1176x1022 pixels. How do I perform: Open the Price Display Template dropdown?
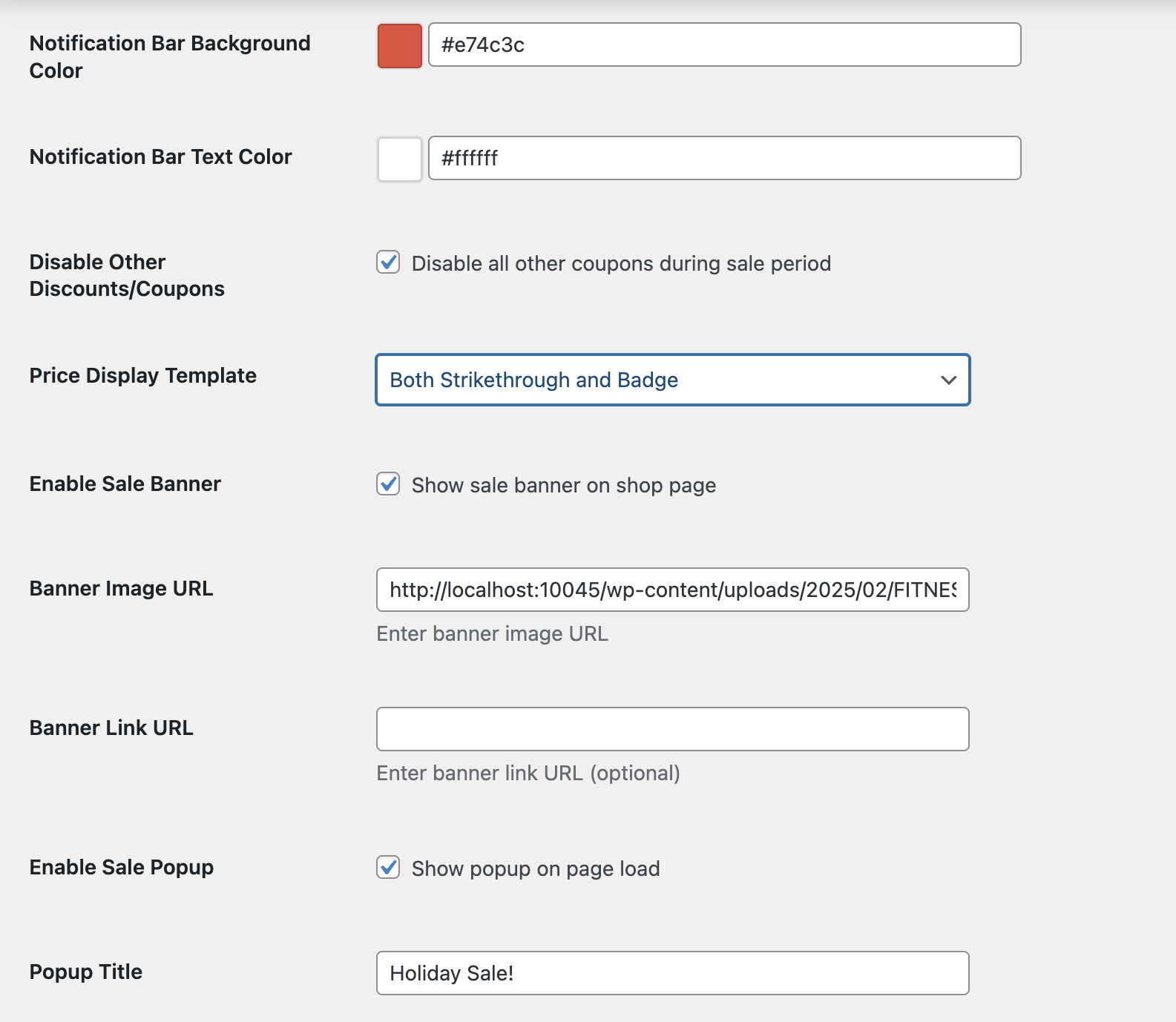click(672, 380)
